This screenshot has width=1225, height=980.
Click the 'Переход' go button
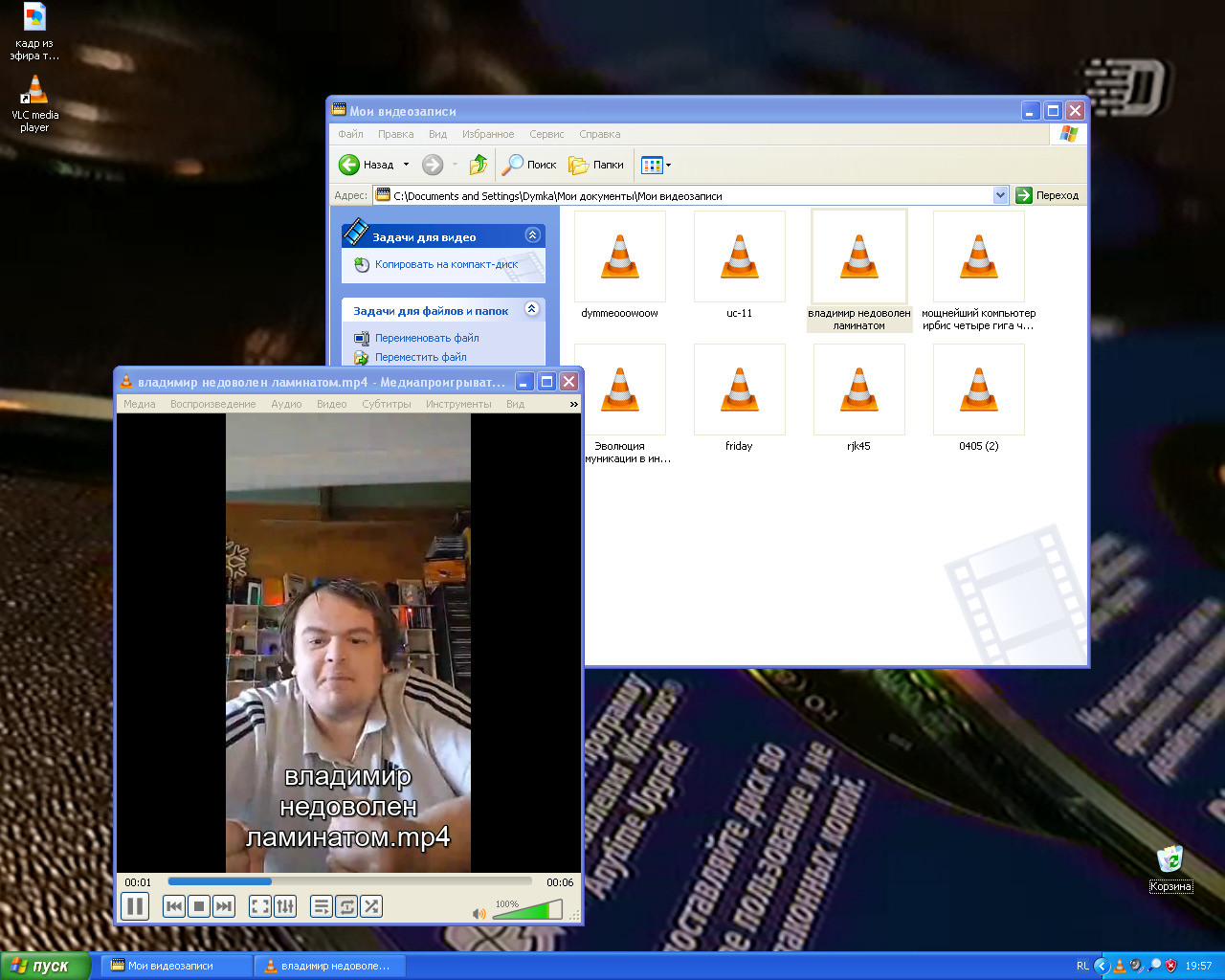1048,195
